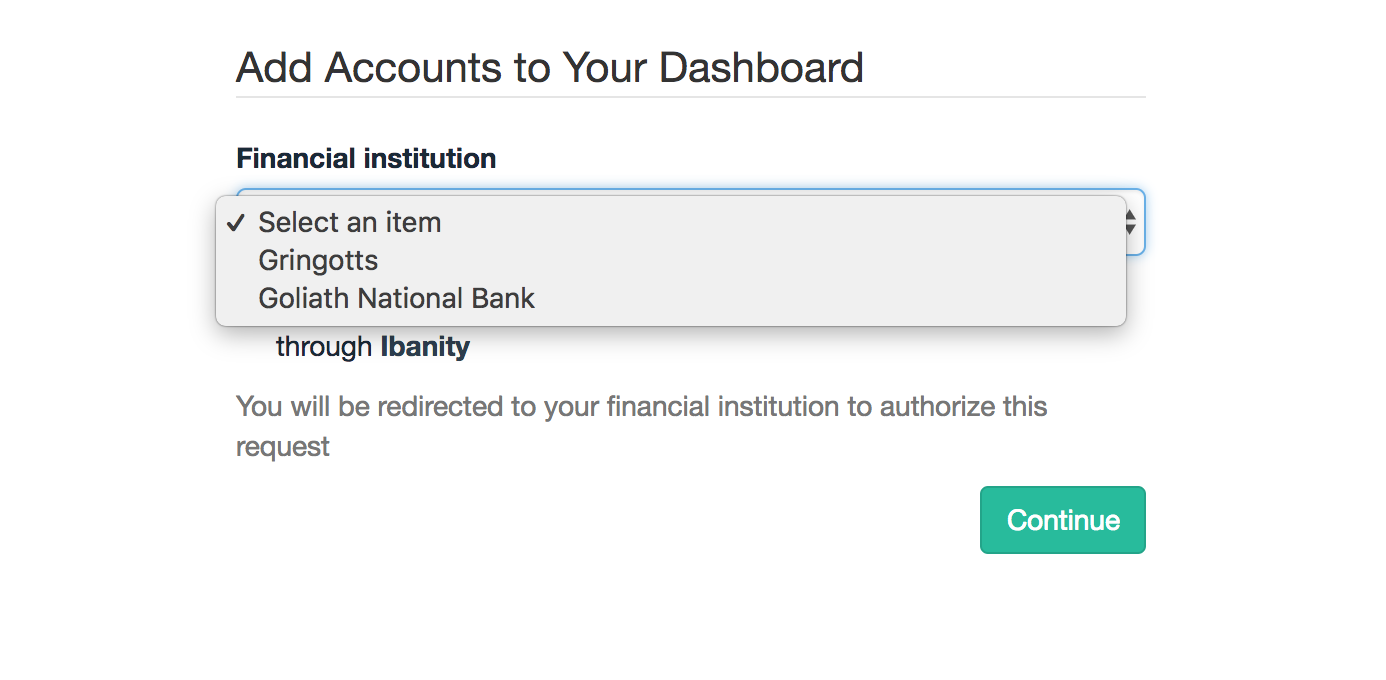Click the up-down arrows on the select field
This screenshot has width=1386, height=680.
1130,222
